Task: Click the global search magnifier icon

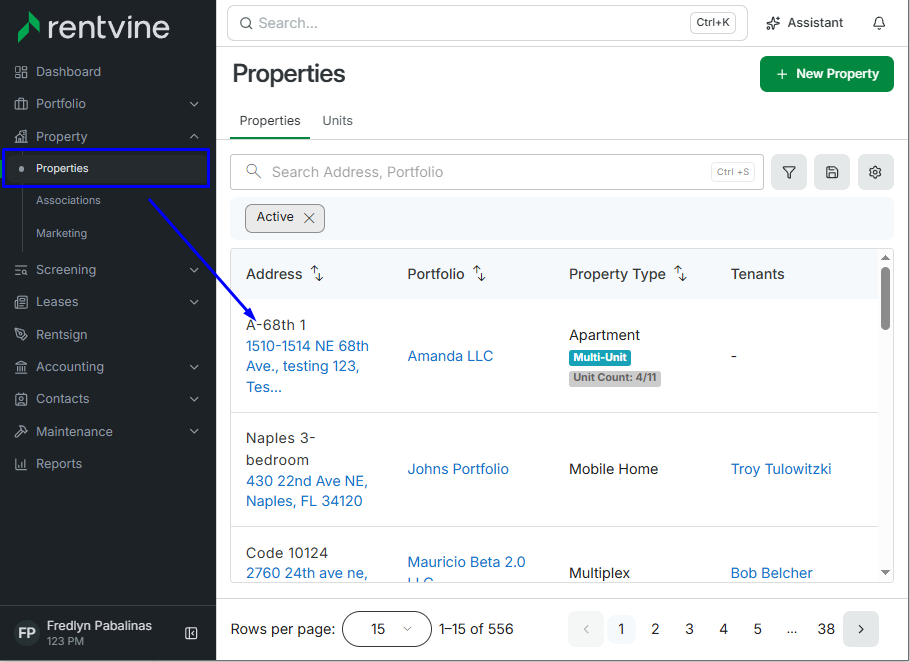Action: coord(246,23)
